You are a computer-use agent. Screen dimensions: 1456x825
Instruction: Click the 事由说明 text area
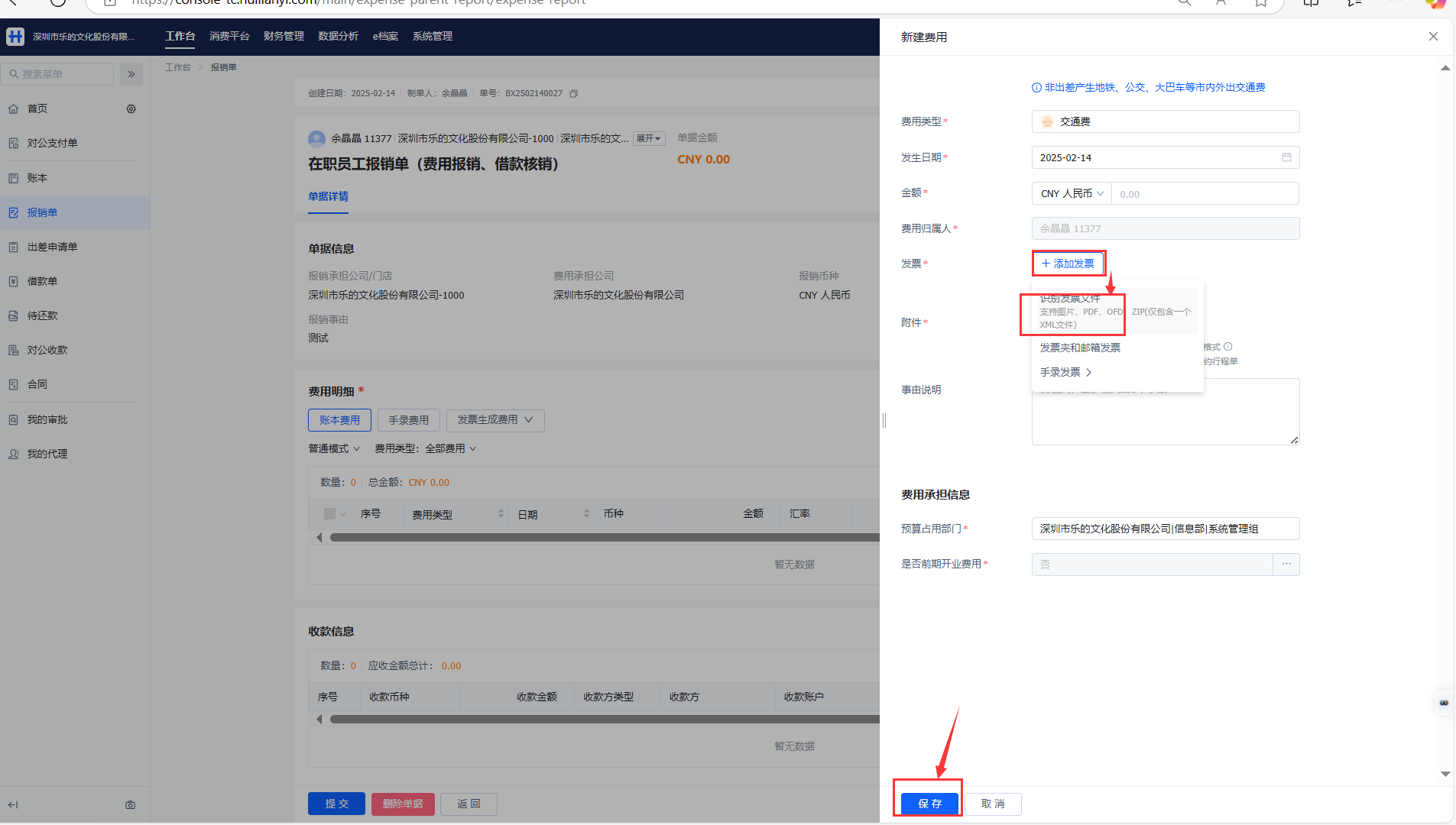[x=1166, y=412]
